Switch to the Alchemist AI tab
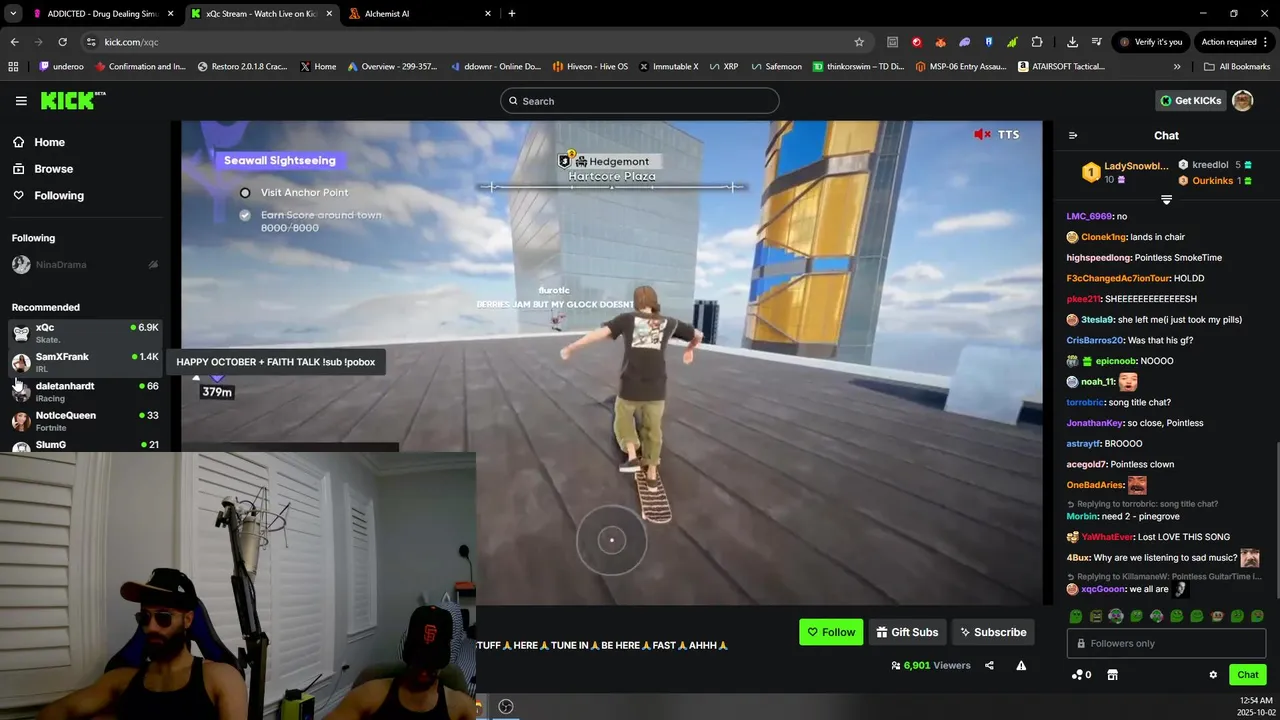The image size is (1280, 720). (x=419, y=14)
